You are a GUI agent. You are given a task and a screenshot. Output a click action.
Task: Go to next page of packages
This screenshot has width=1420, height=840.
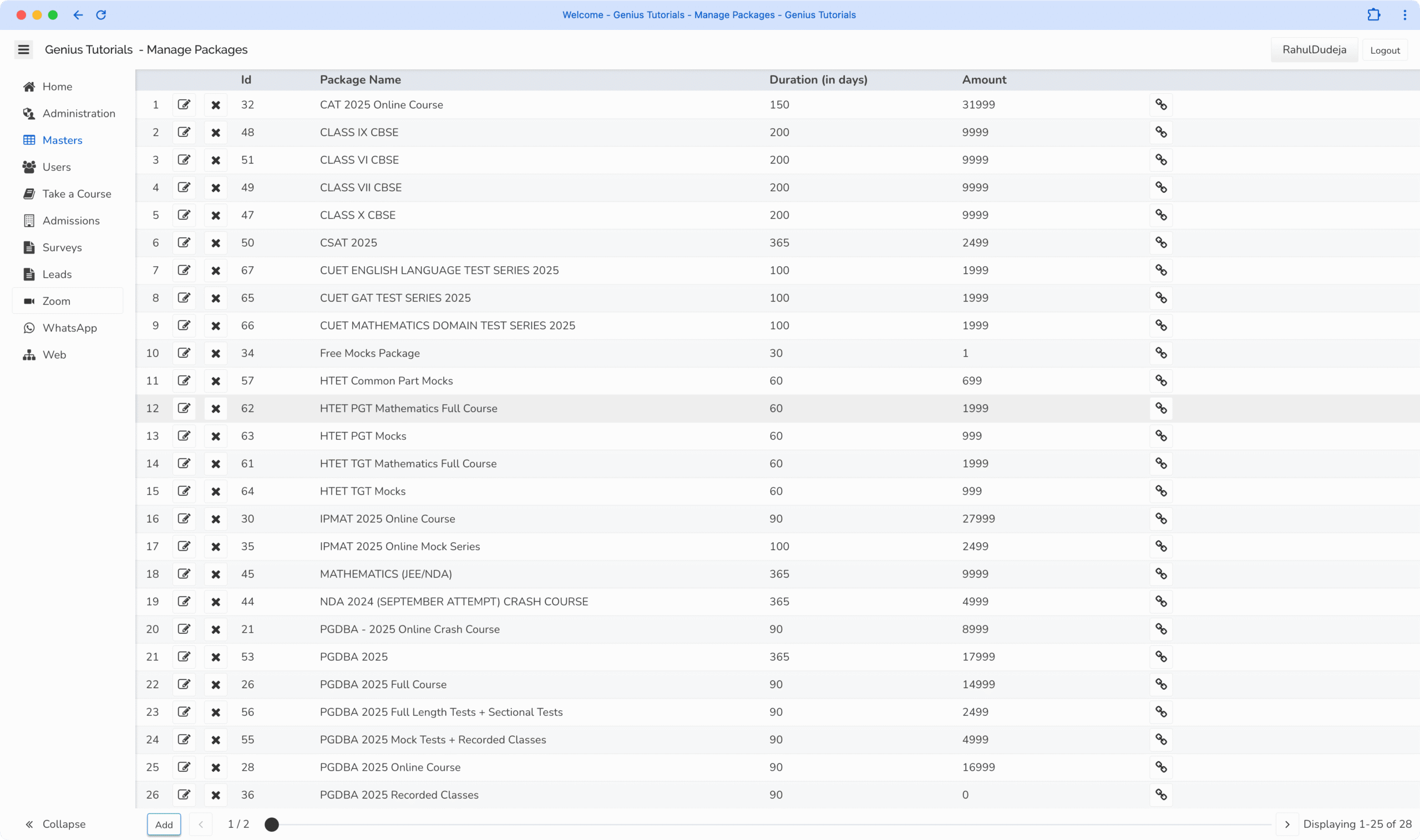(x=1287, y=824)
